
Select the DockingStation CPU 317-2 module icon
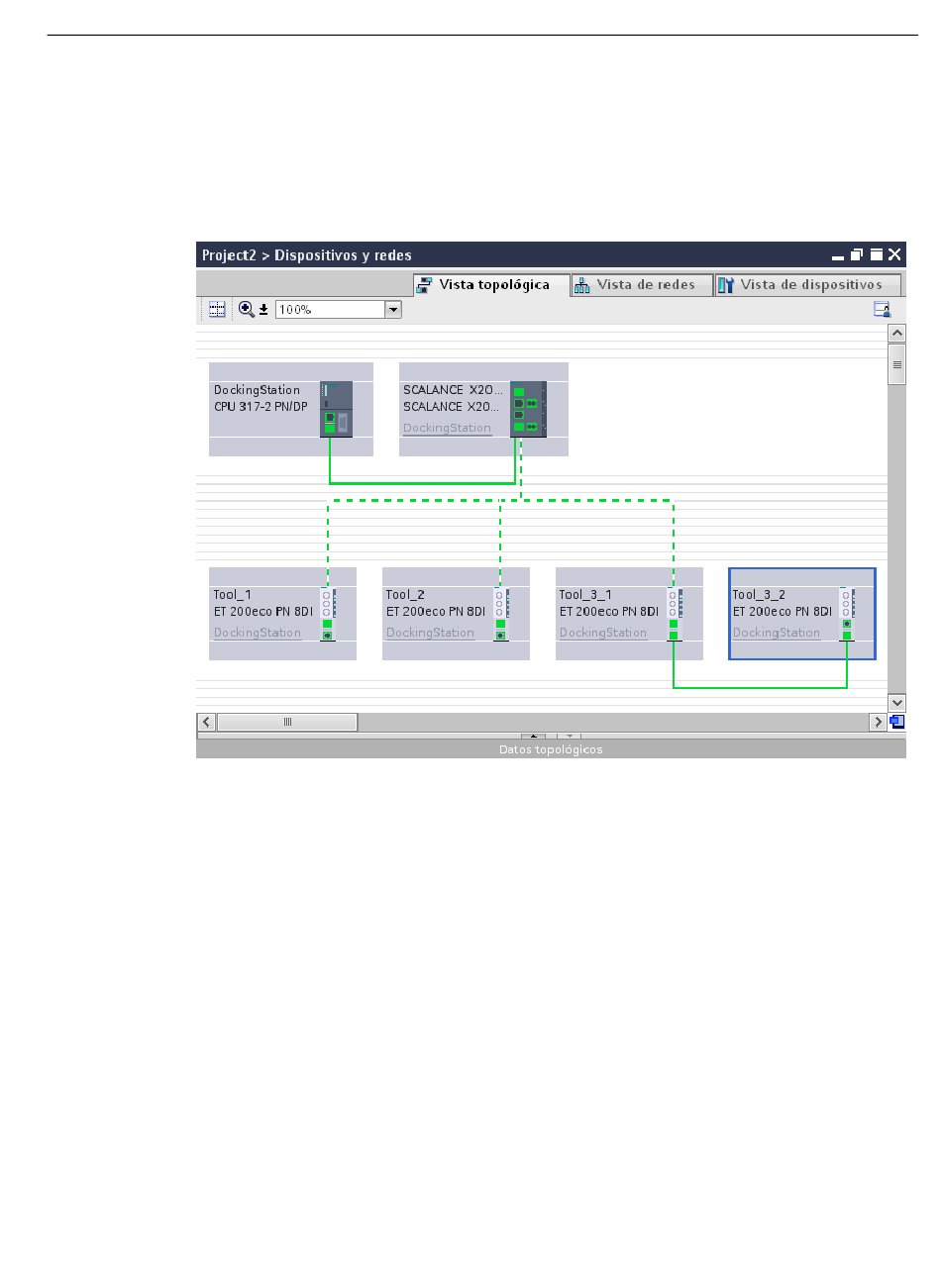[336, 409]
